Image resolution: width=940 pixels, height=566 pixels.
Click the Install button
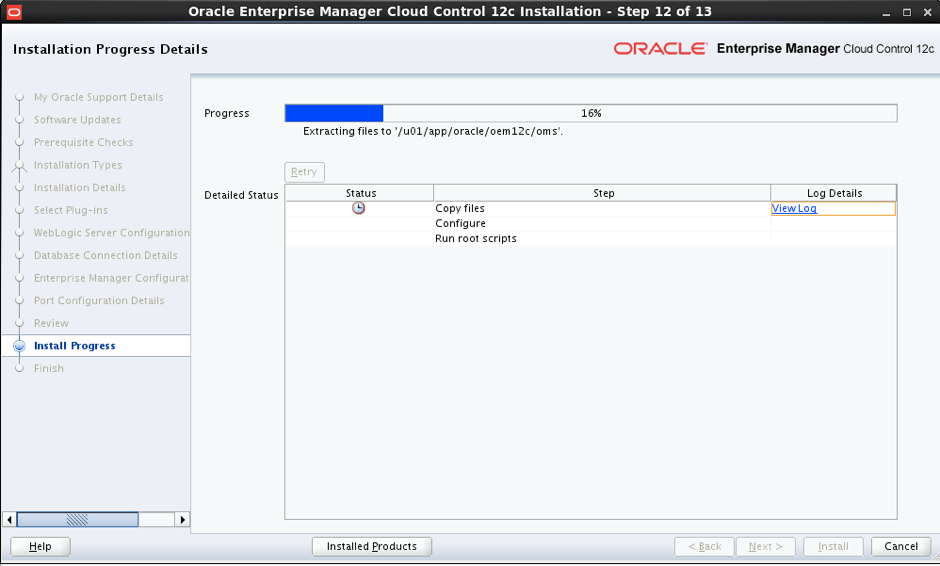point(833,546)
